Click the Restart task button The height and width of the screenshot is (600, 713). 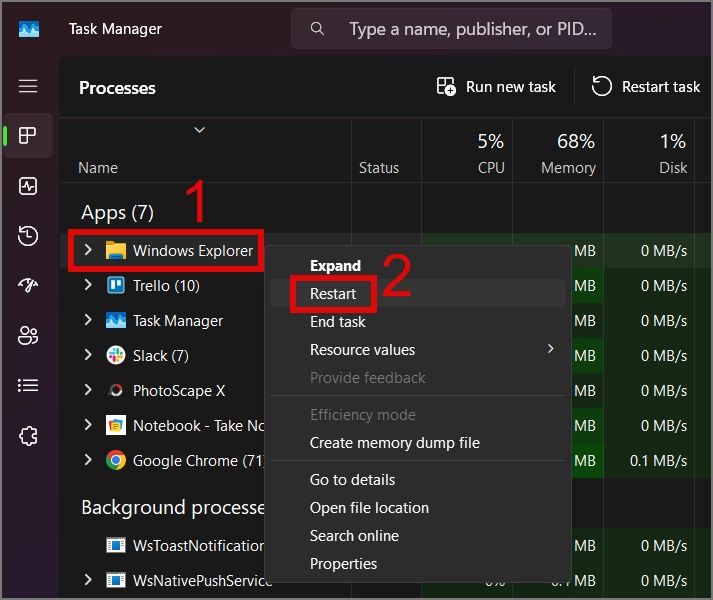[x=646, y=86]
